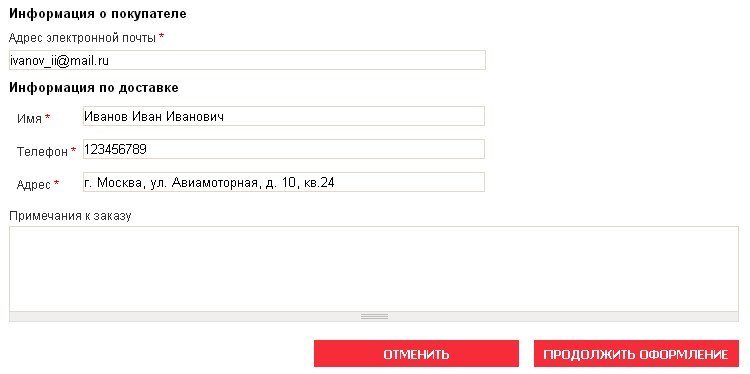
Task: Click the Адрес field label
Action: [x=34, y=185]
